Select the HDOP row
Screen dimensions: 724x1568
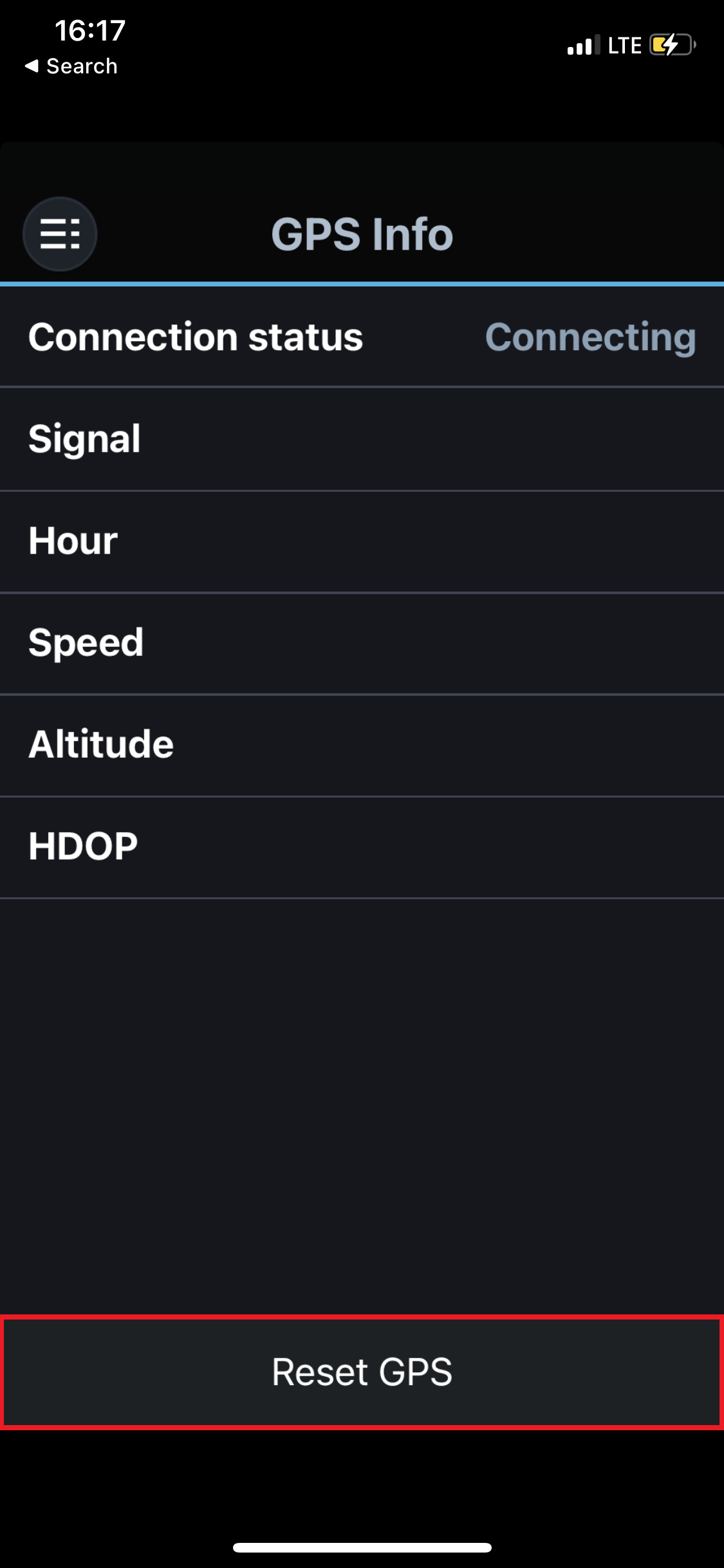[x=362, y=846]
